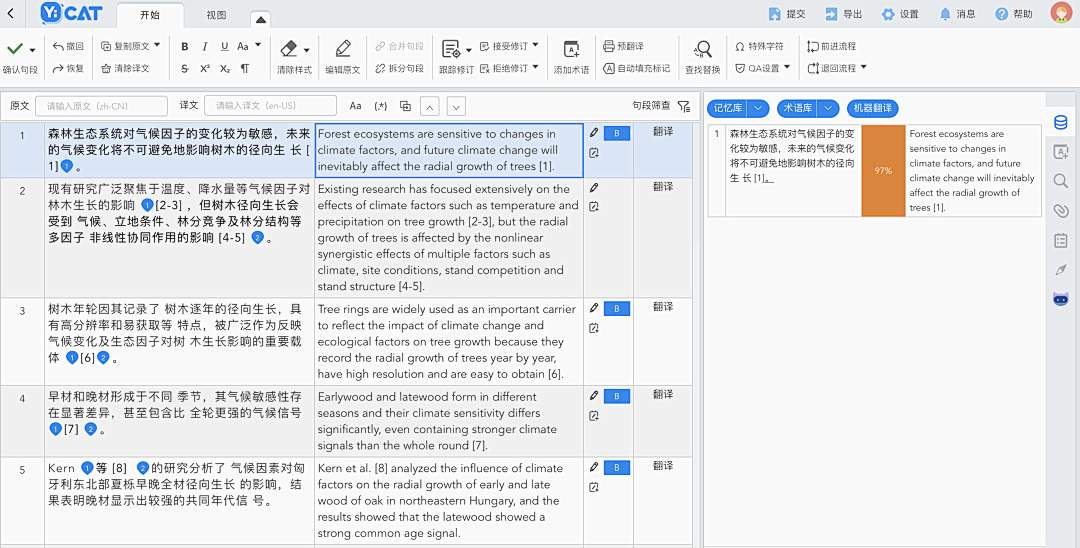Click the clear style eraser icon

click(x=289, y=48)
